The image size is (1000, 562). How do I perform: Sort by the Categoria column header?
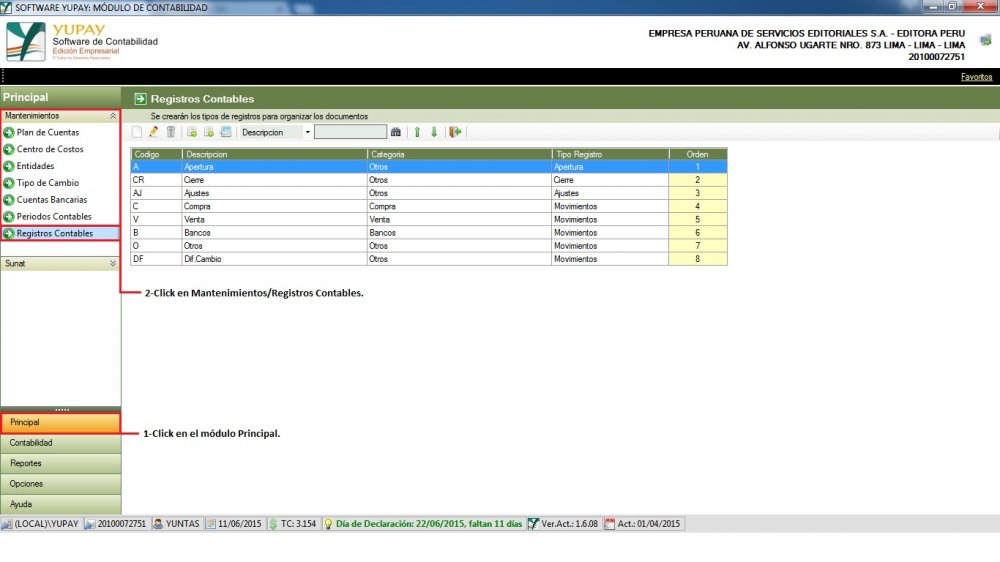pyautogui.click(x=459, y=154)
